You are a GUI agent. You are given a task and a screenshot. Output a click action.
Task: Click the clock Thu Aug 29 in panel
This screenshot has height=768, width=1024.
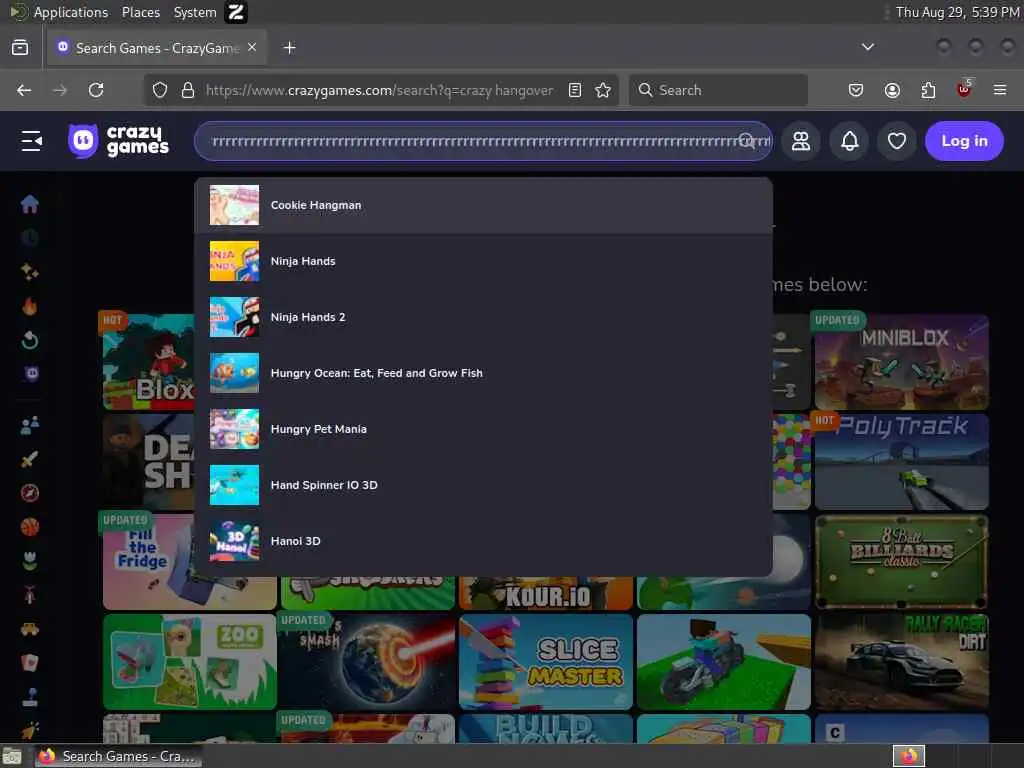(x=957, y=12)
